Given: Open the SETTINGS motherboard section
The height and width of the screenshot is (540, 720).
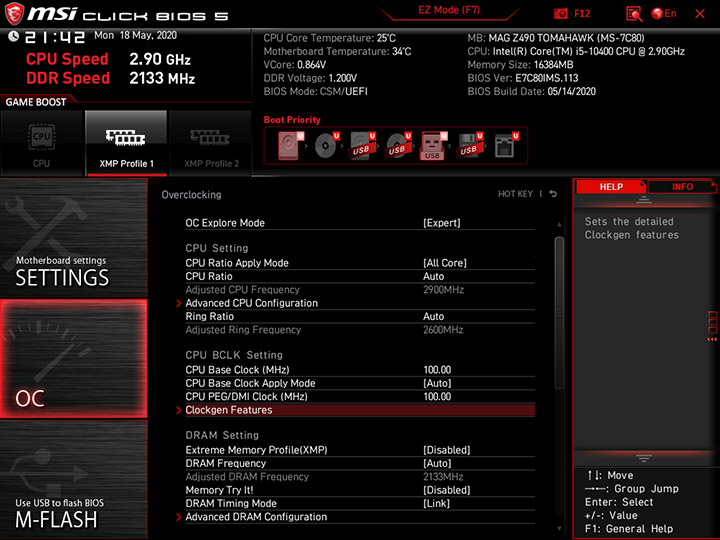Looking at the screenshot, I should click(74, 238).
